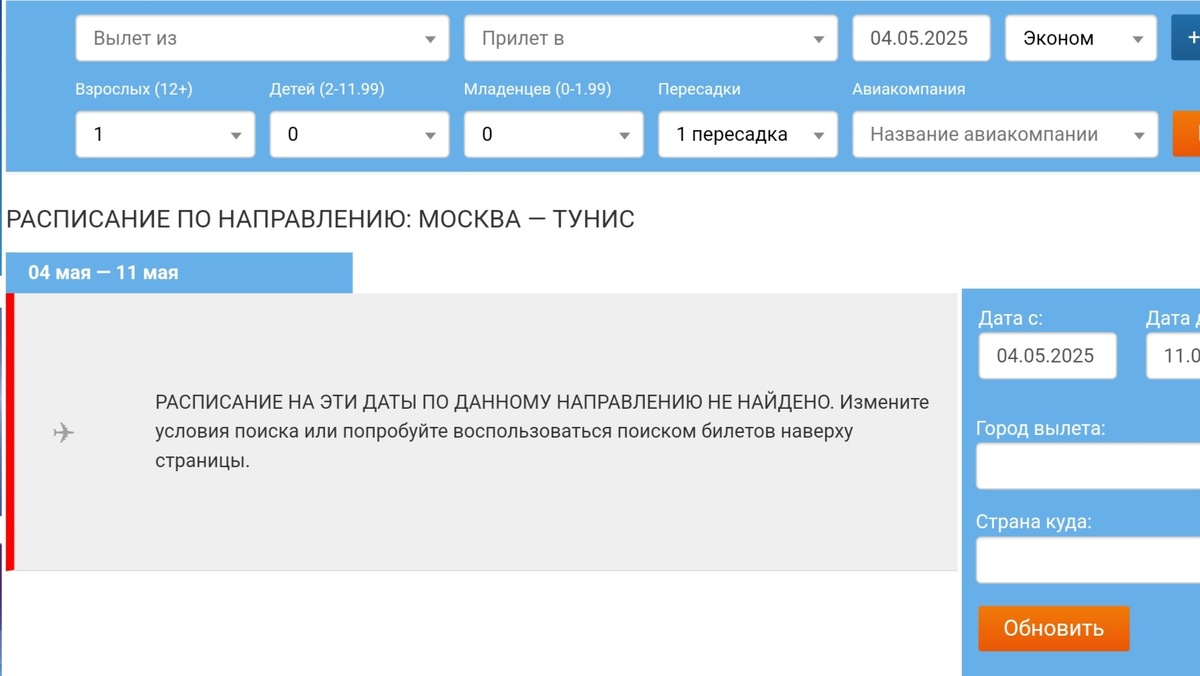Open the 'Прилет в' arrival city dropdown
1200x676 pixels.
(650, 38)
